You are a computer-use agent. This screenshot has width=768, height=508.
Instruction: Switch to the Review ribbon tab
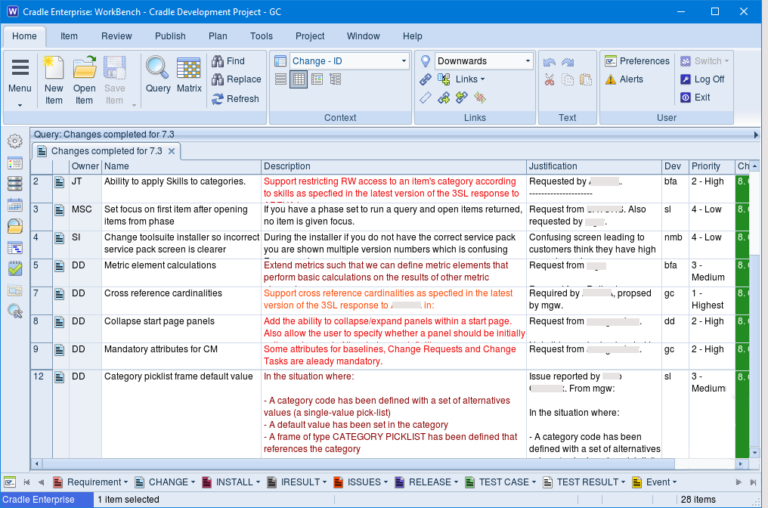(x=117, y=36)
